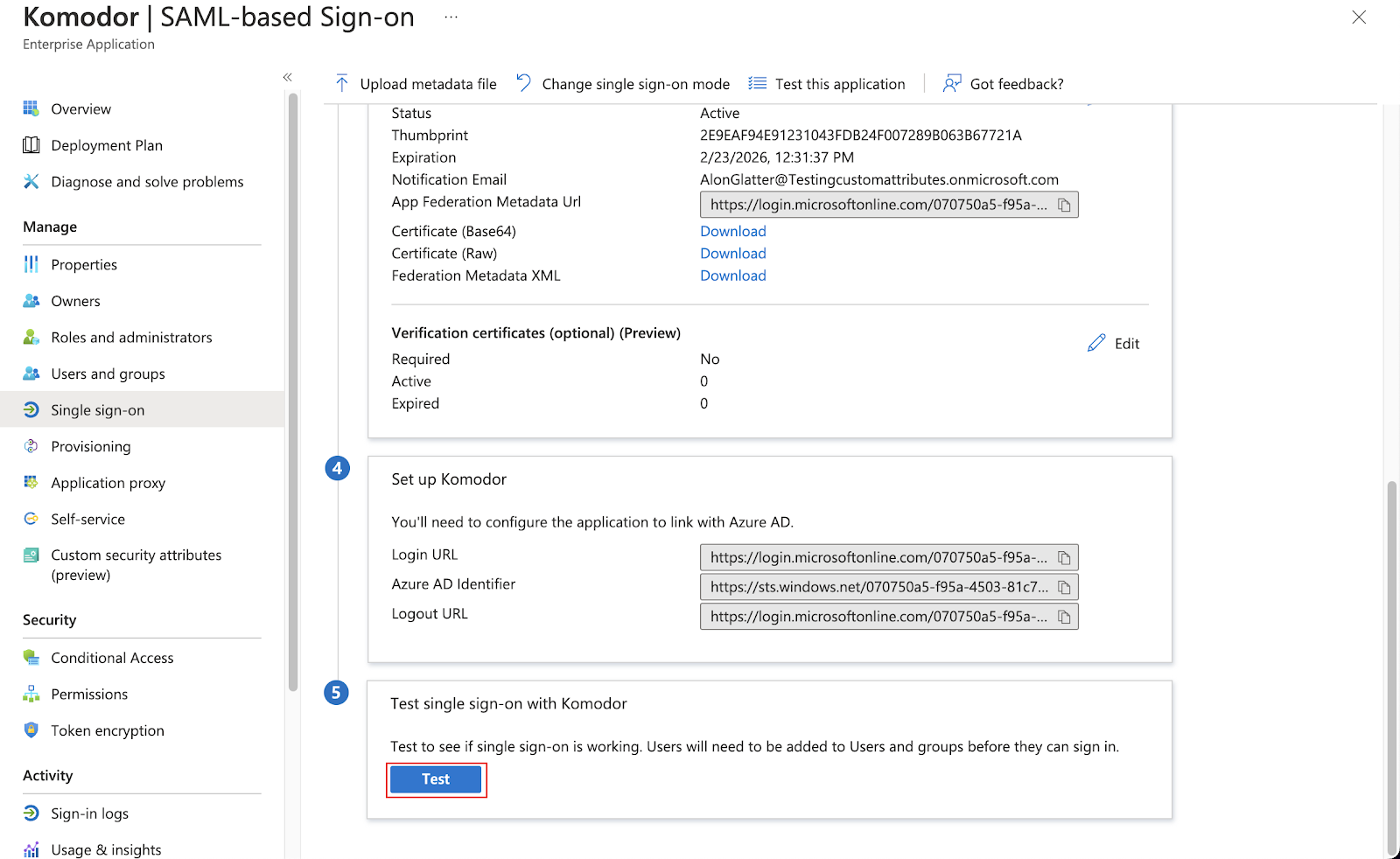Click the Users and groups icon
This screenshot has width=1400, height=859.
(31, 374)
